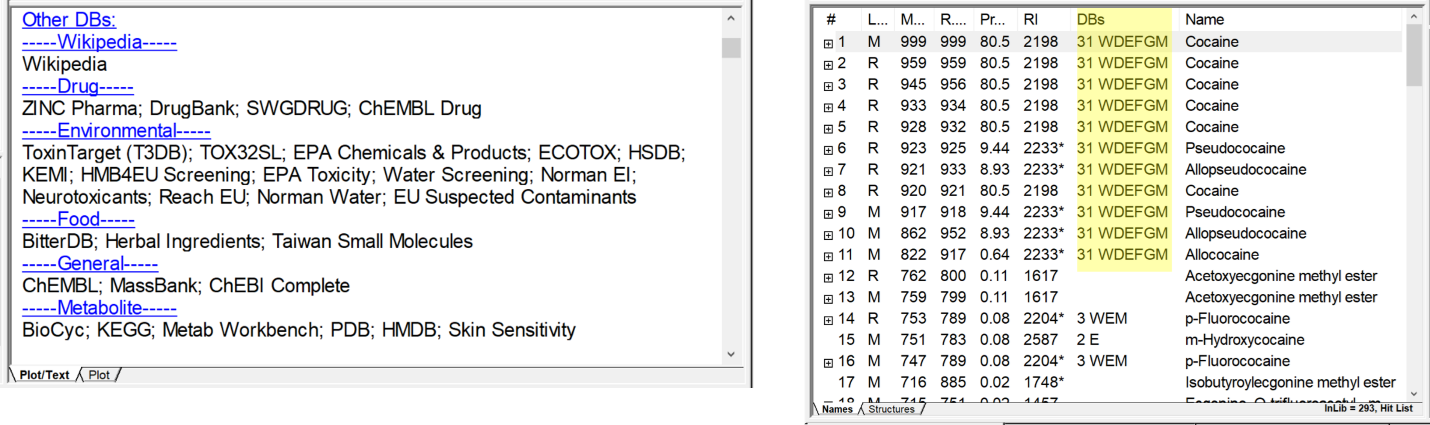Viewport: 1430px width, 425px height.
Task: Open the Environmental section header link
Action: click(116, 130)
